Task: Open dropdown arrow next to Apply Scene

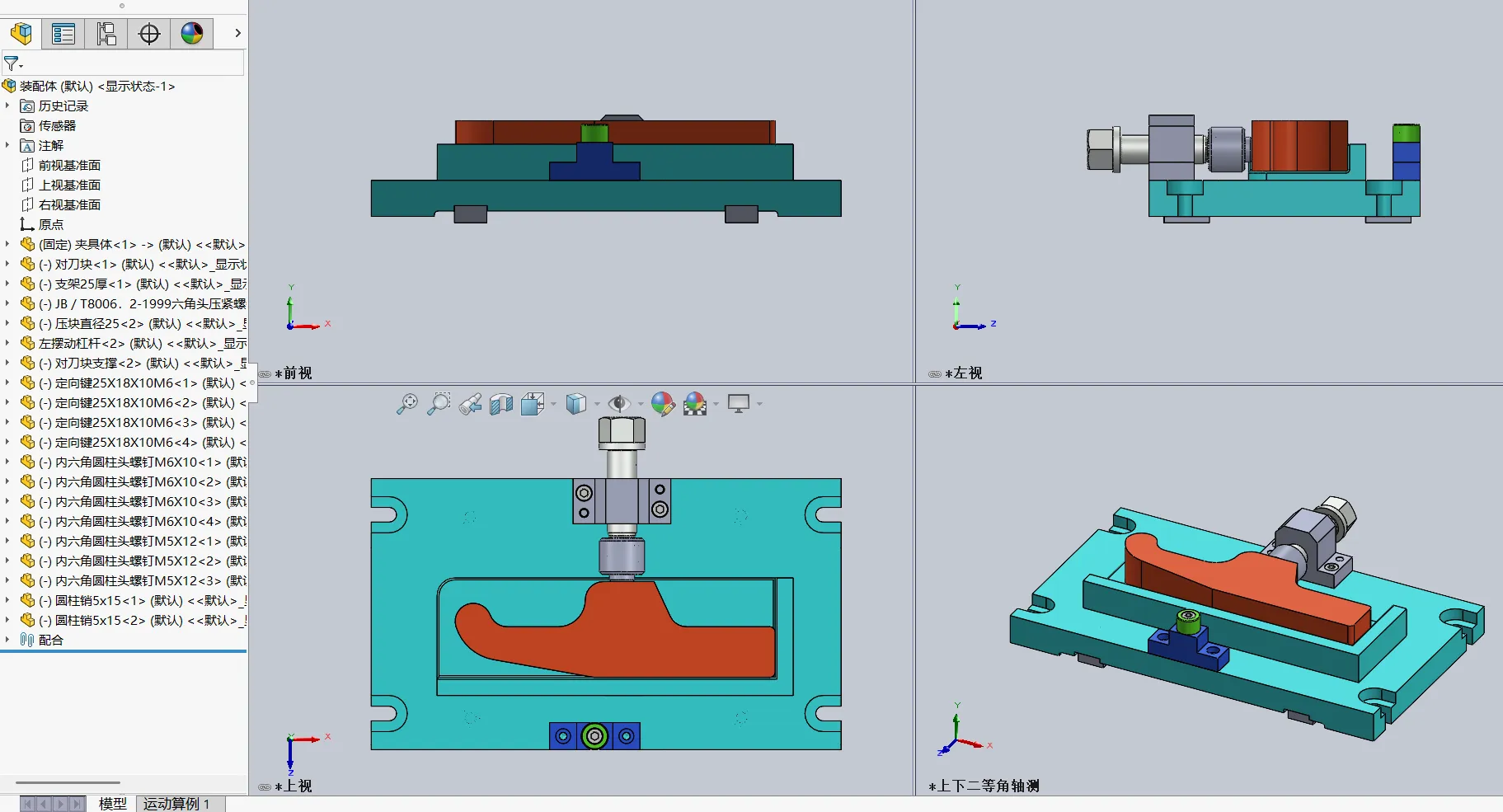Action: pos(716,404)
